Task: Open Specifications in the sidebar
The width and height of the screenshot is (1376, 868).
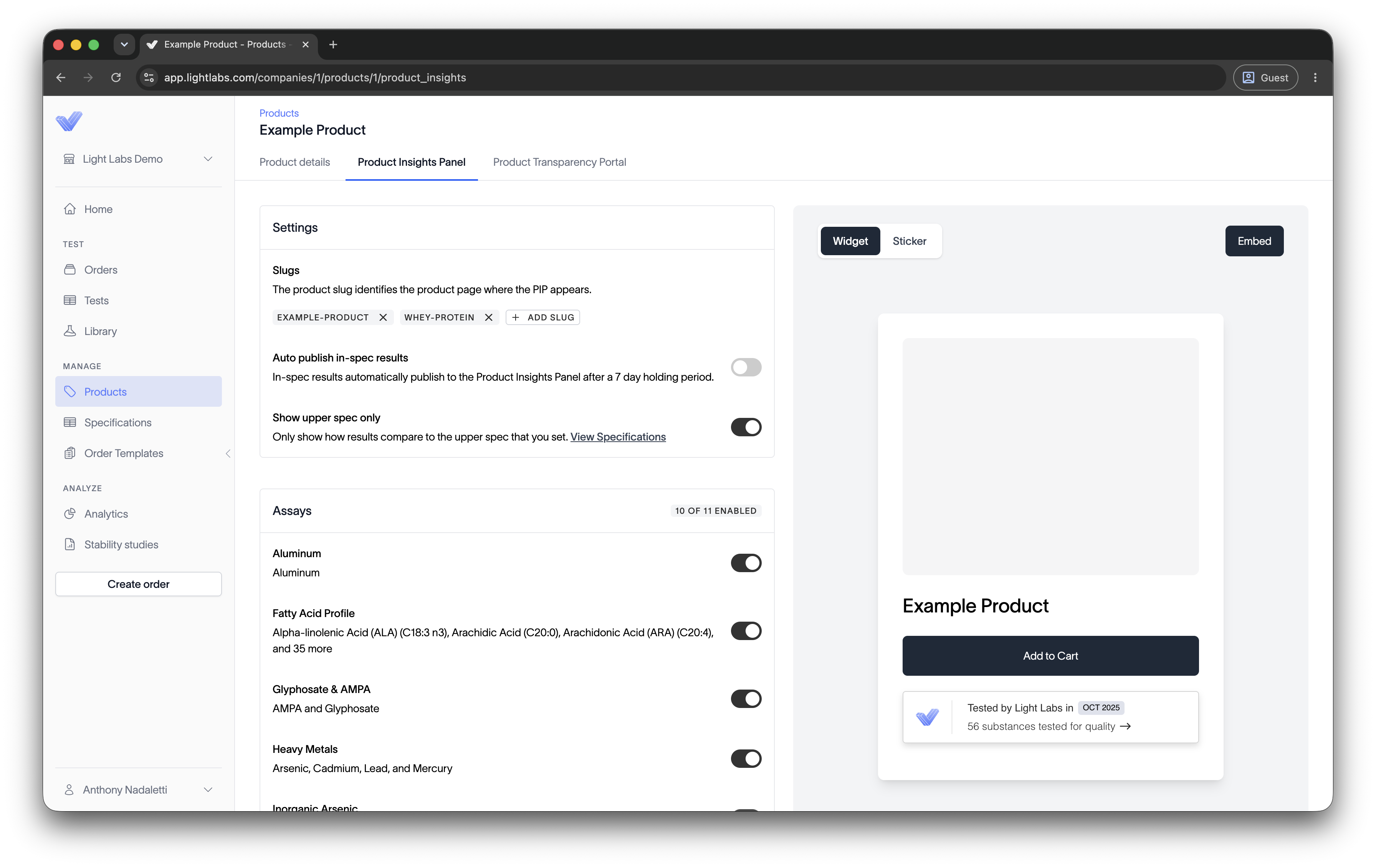Action: (138, 422)
